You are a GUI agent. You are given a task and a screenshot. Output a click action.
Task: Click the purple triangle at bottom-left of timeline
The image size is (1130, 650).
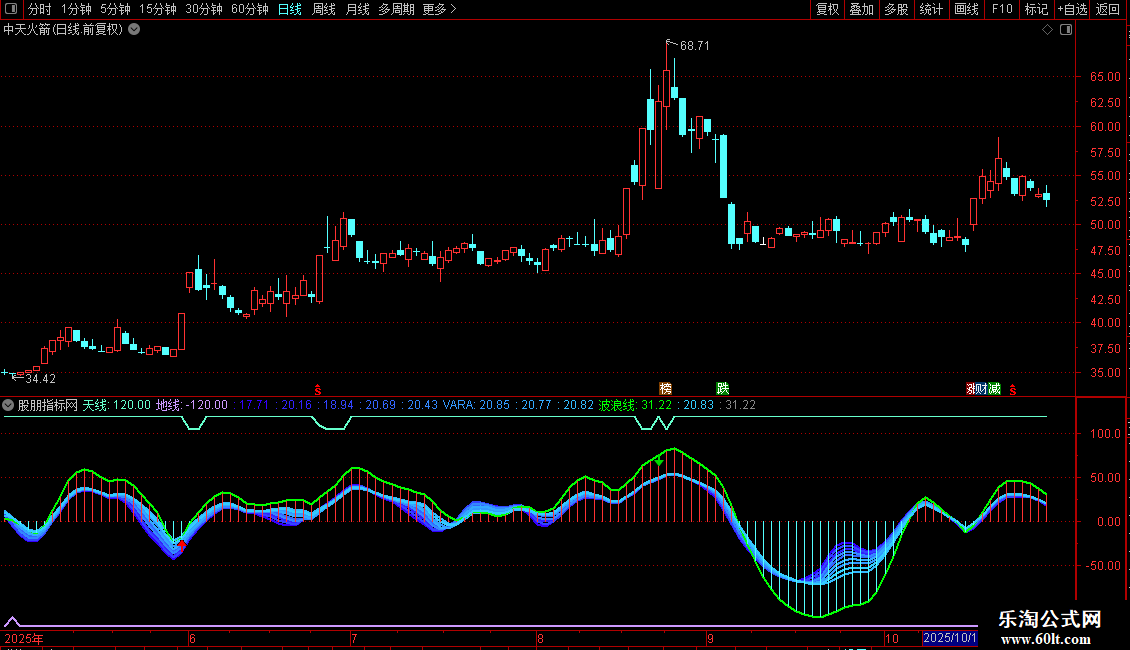(12, 621)
